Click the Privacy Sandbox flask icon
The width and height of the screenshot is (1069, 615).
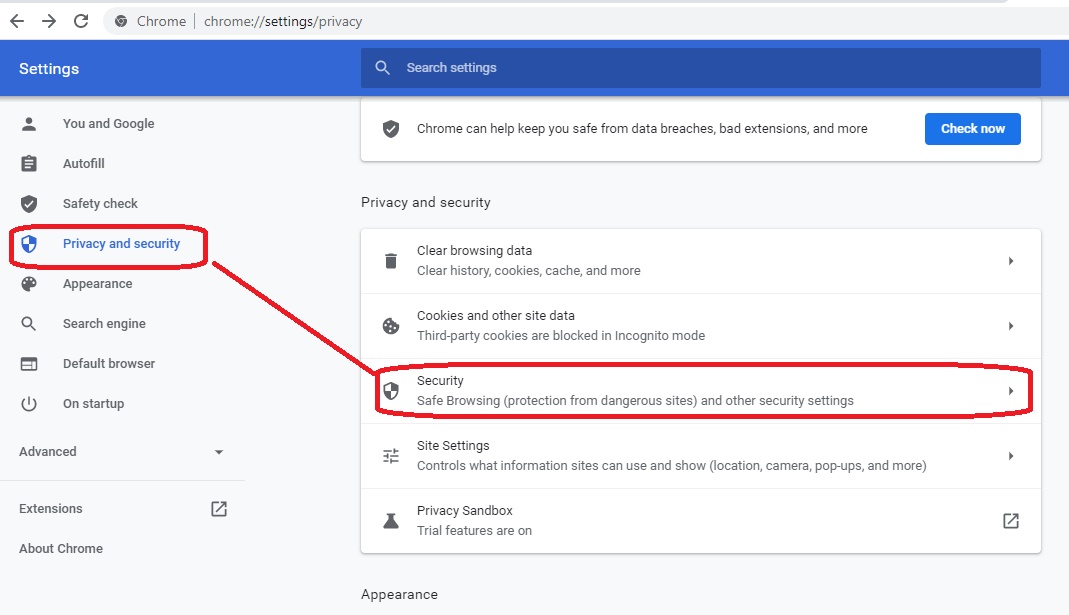pos(391,521)
